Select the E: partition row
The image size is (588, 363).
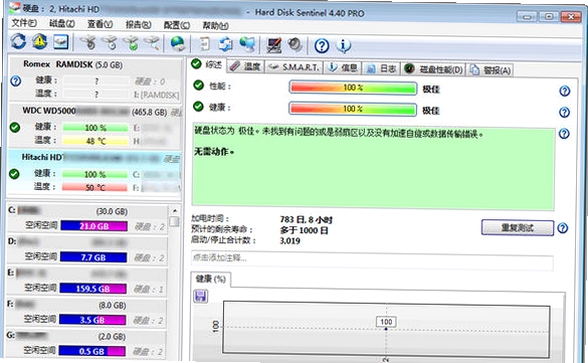pyautogui.click(x=86, y=281)
